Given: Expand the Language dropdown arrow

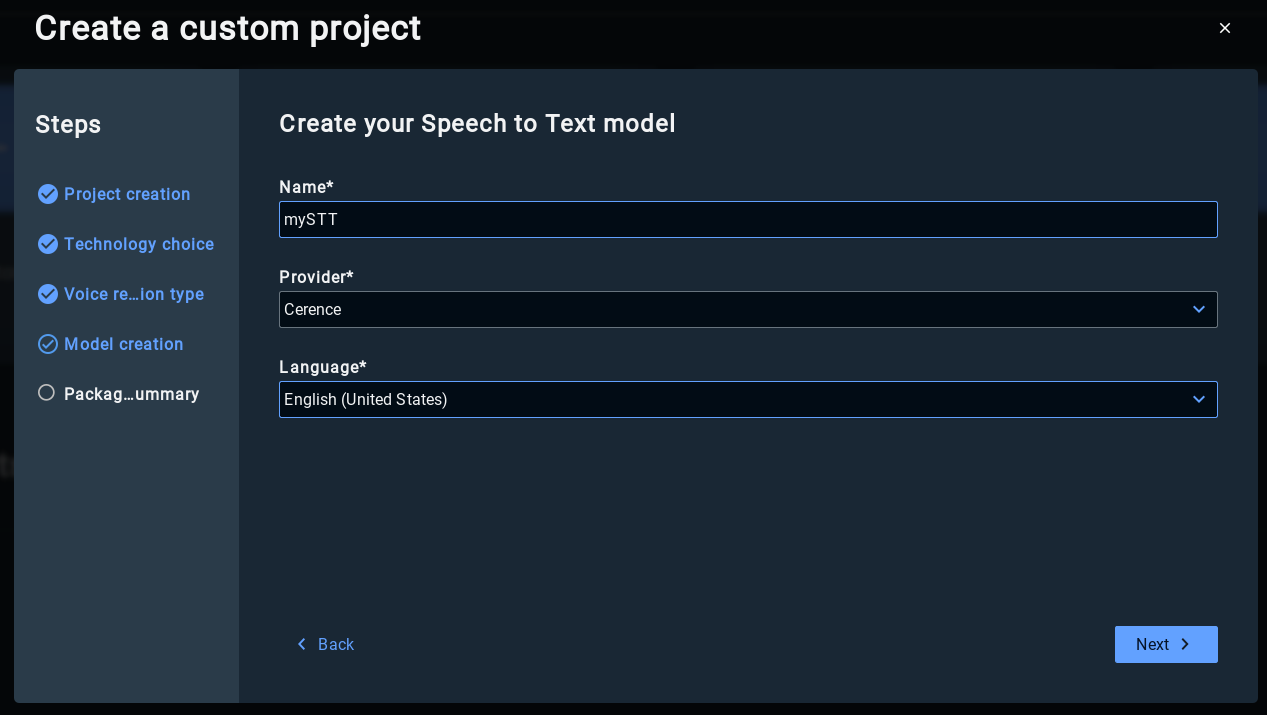Looking at the screenshot, I should [1198, 400].
